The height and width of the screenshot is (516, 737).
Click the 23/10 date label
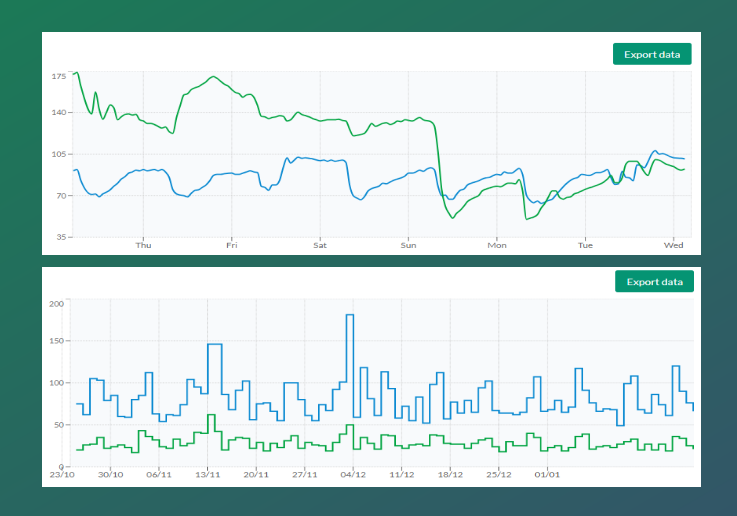tap(62, 475)
